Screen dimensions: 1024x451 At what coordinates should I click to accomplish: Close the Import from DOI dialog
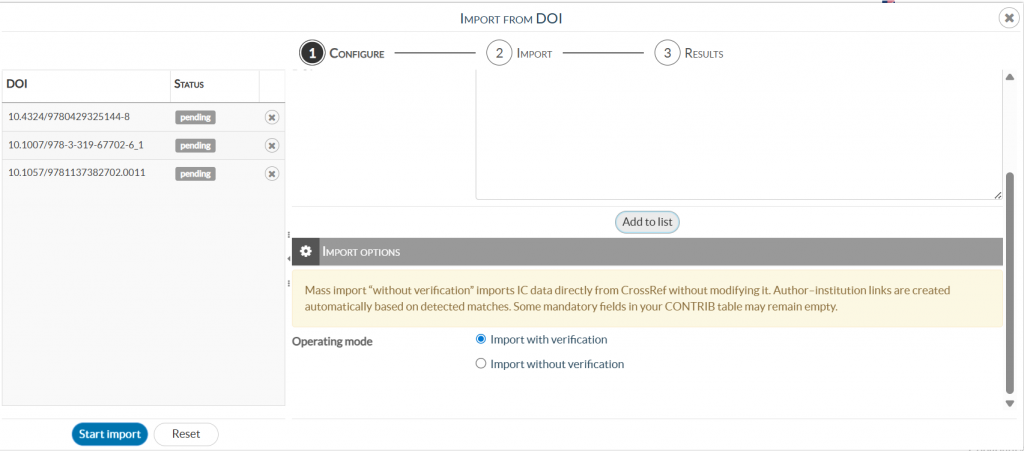pyautogui.click(x=1008, y=17)
